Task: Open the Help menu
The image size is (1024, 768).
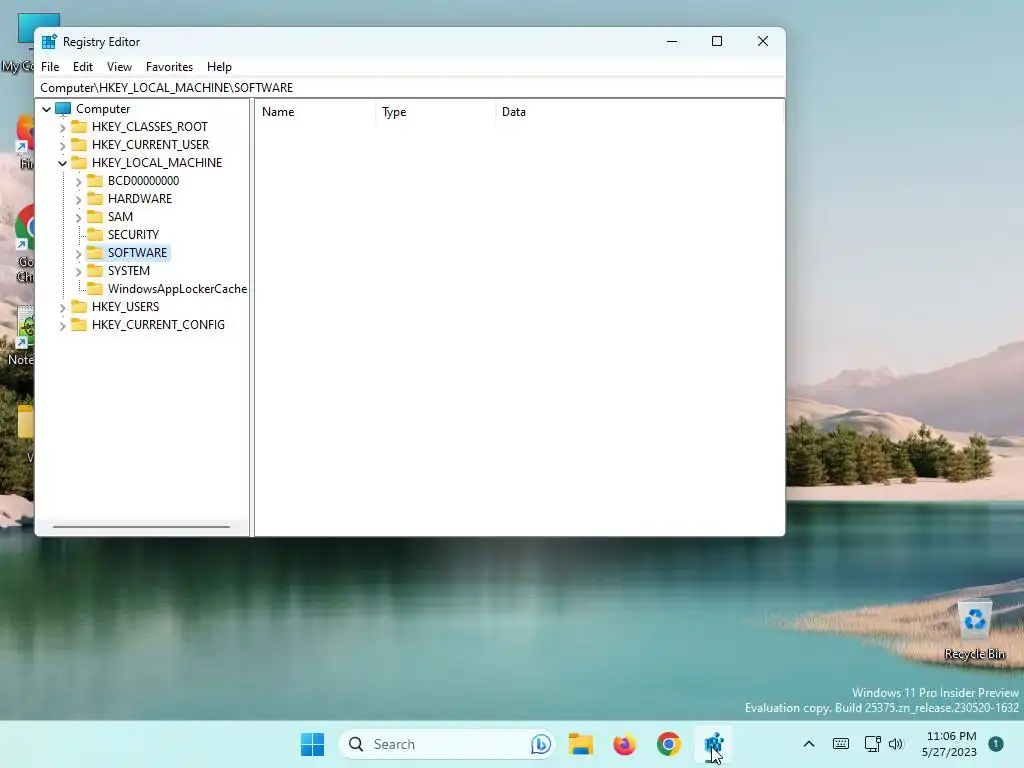Action: click(x=219, y=67)
